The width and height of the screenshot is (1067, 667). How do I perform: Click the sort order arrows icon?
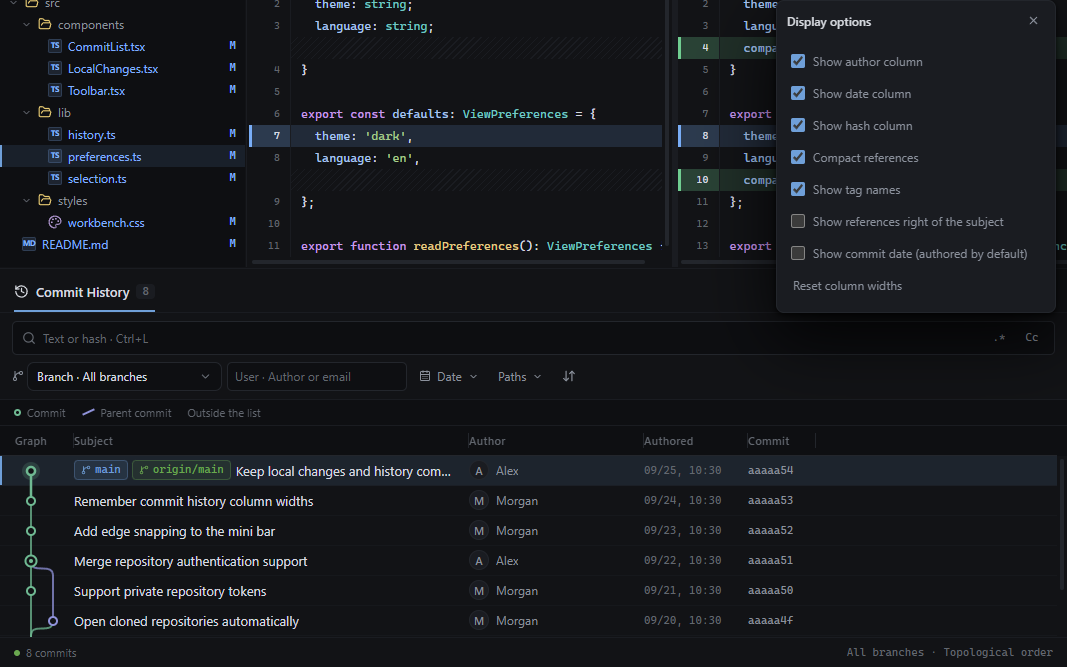tap(569, 376)
